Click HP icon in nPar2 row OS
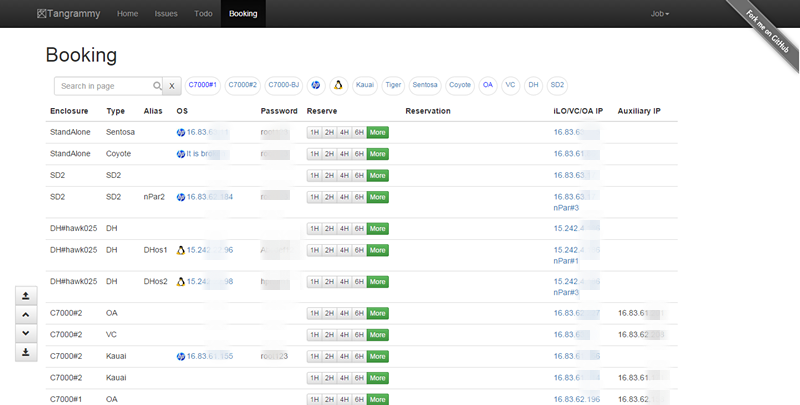This screenshot has width=800, height=405. point(181,197)
